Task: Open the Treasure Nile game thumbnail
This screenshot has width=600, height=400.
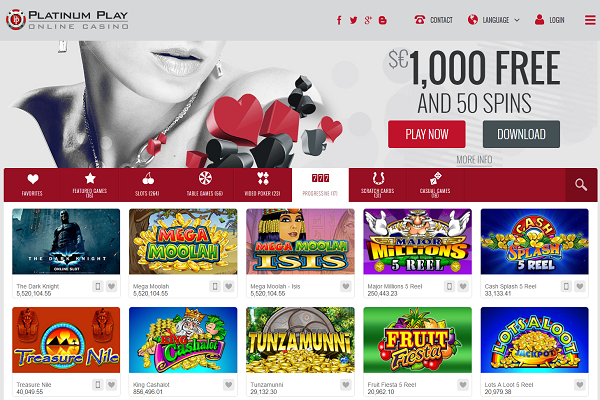Action: [x=66, y=340]
